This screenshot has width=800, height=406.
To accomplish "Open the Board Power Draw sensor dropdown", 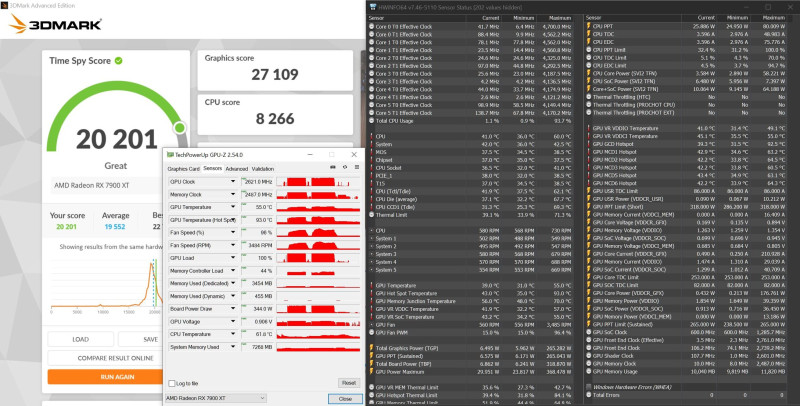I will [233, 309].
